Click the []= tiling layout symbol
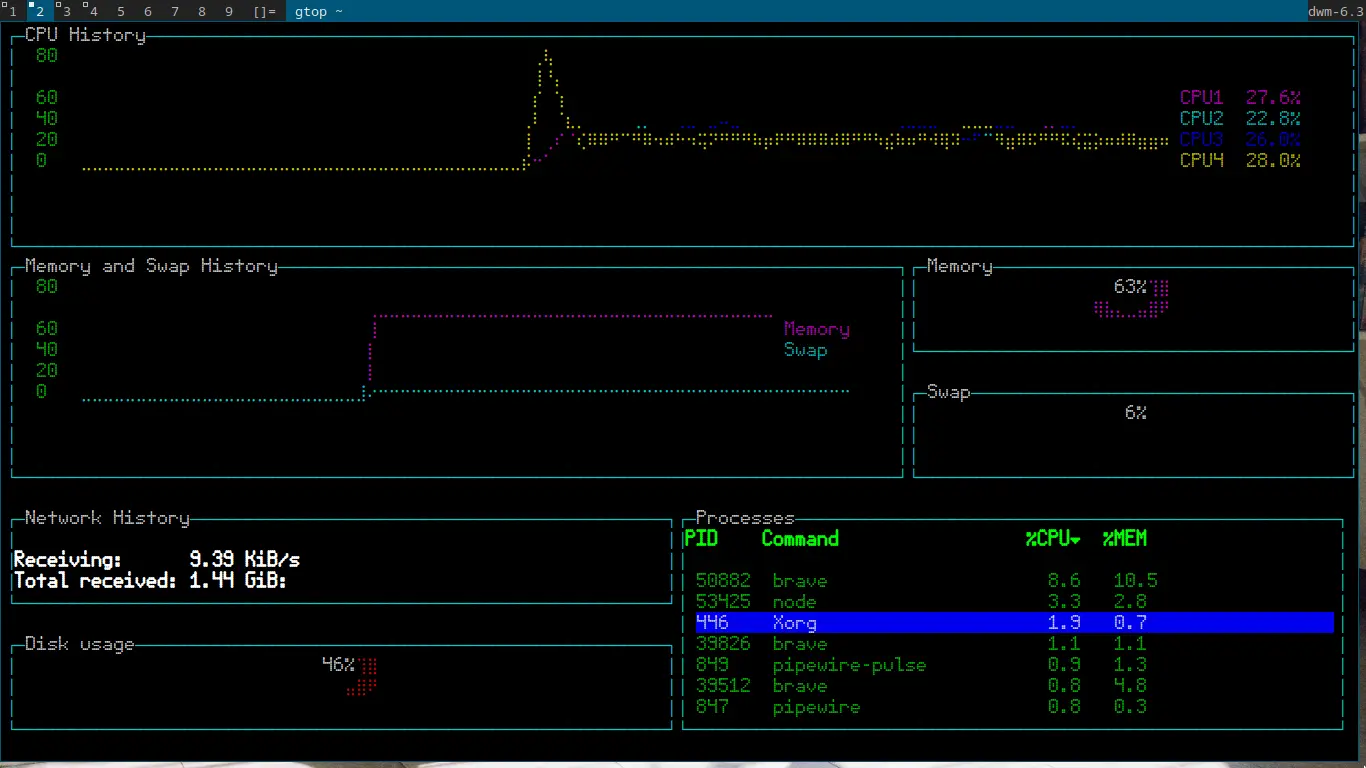The image size is (1366, 768). pyautogui.click(x=264, y=11)
